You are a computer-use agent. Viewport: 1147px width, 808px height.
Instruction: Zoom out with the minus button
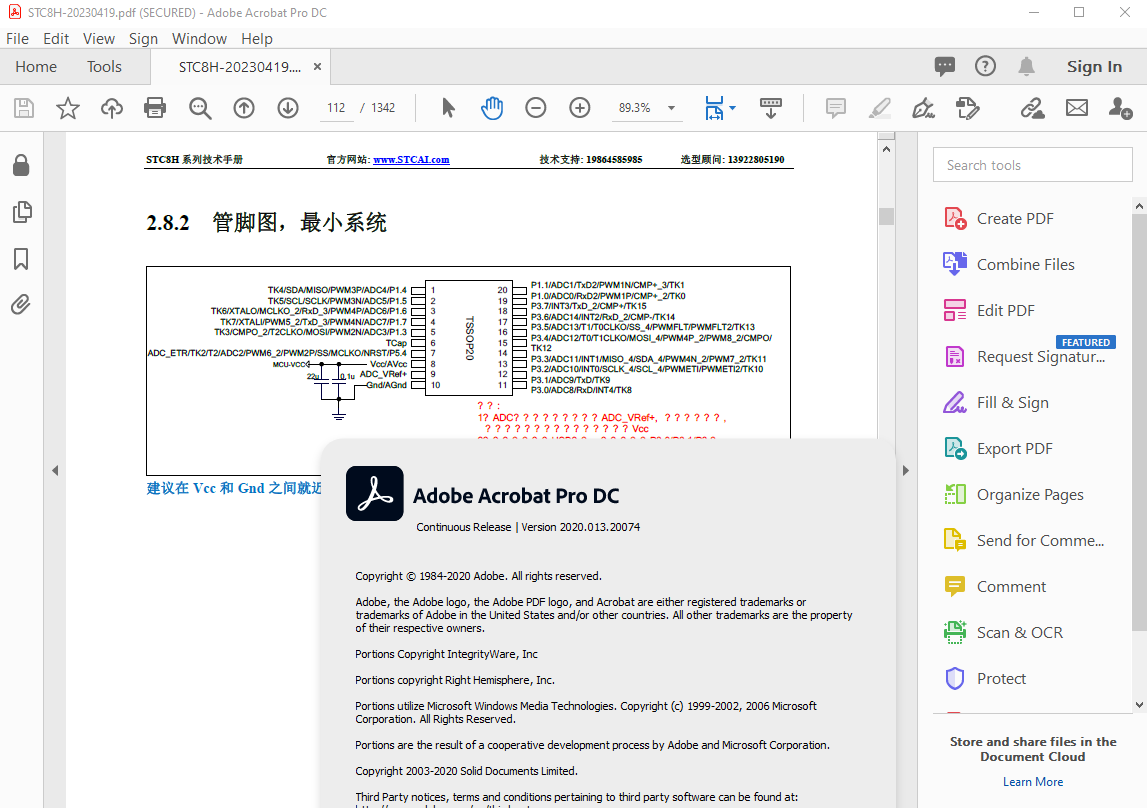pos(535,108)
